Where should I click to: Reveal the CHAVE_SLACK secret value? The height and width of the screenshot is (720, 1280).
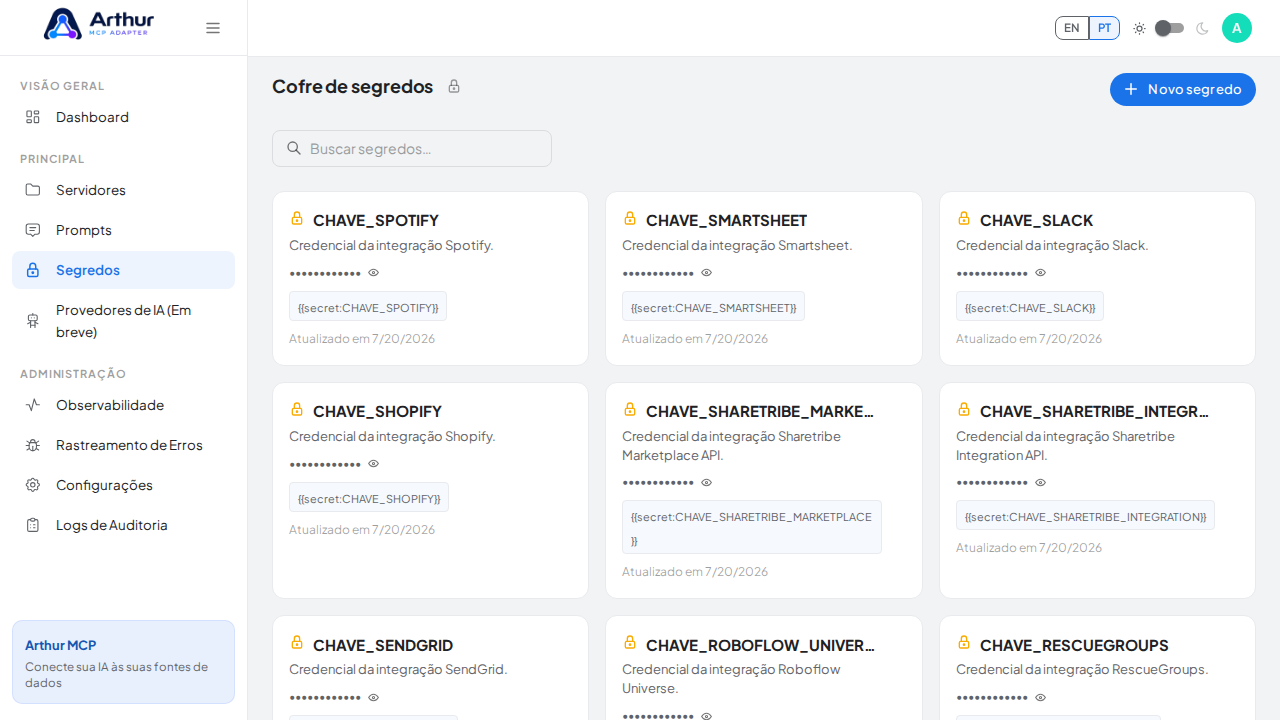(1041, 273)
